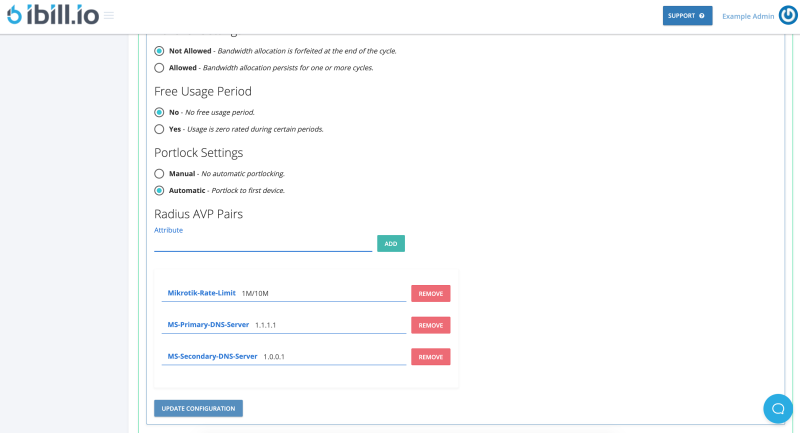Image resolution: width=800 pixels, height=433 pixels.
Task: Set Portlock Settings to Manual
Action: pyautogui.click(x=159, y=174)
